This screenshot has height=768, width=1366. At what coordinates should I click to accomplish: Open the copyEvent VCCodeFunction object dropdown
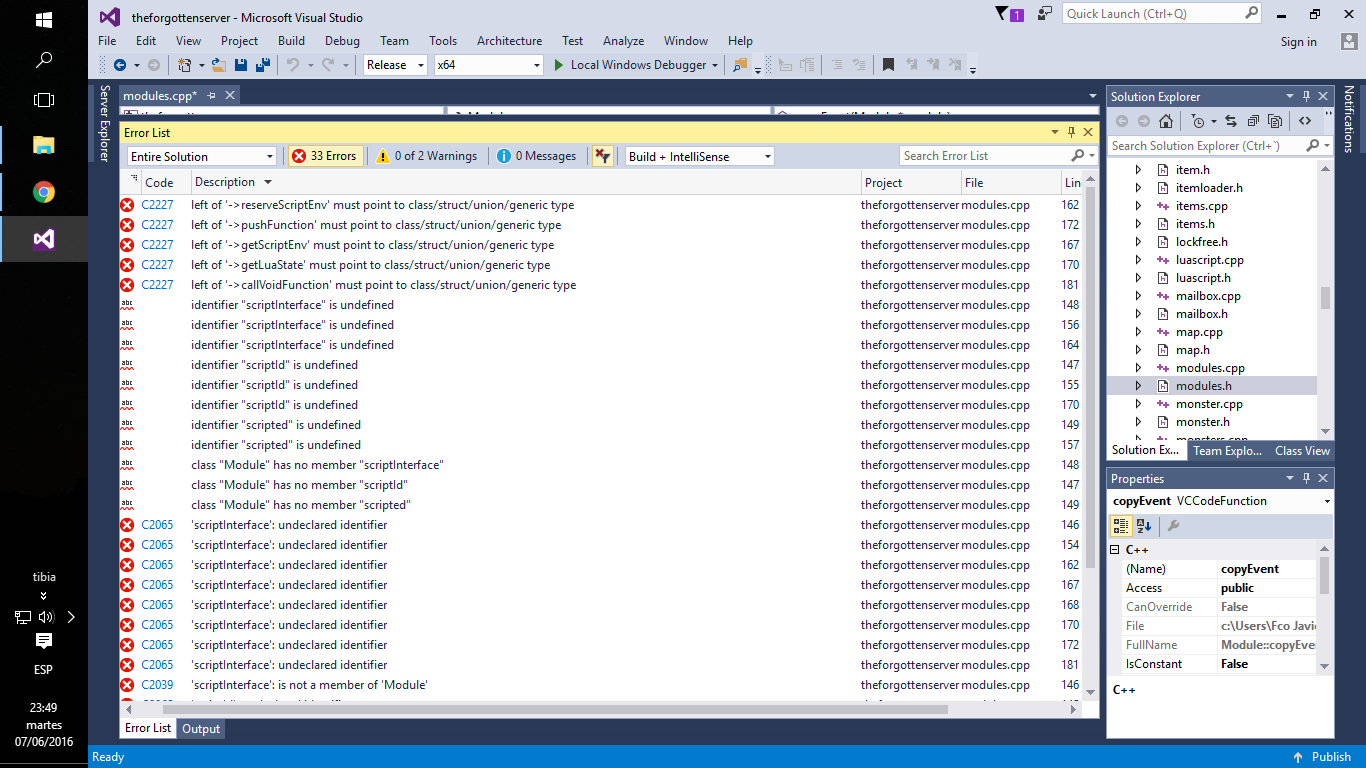click(1221, 501)
